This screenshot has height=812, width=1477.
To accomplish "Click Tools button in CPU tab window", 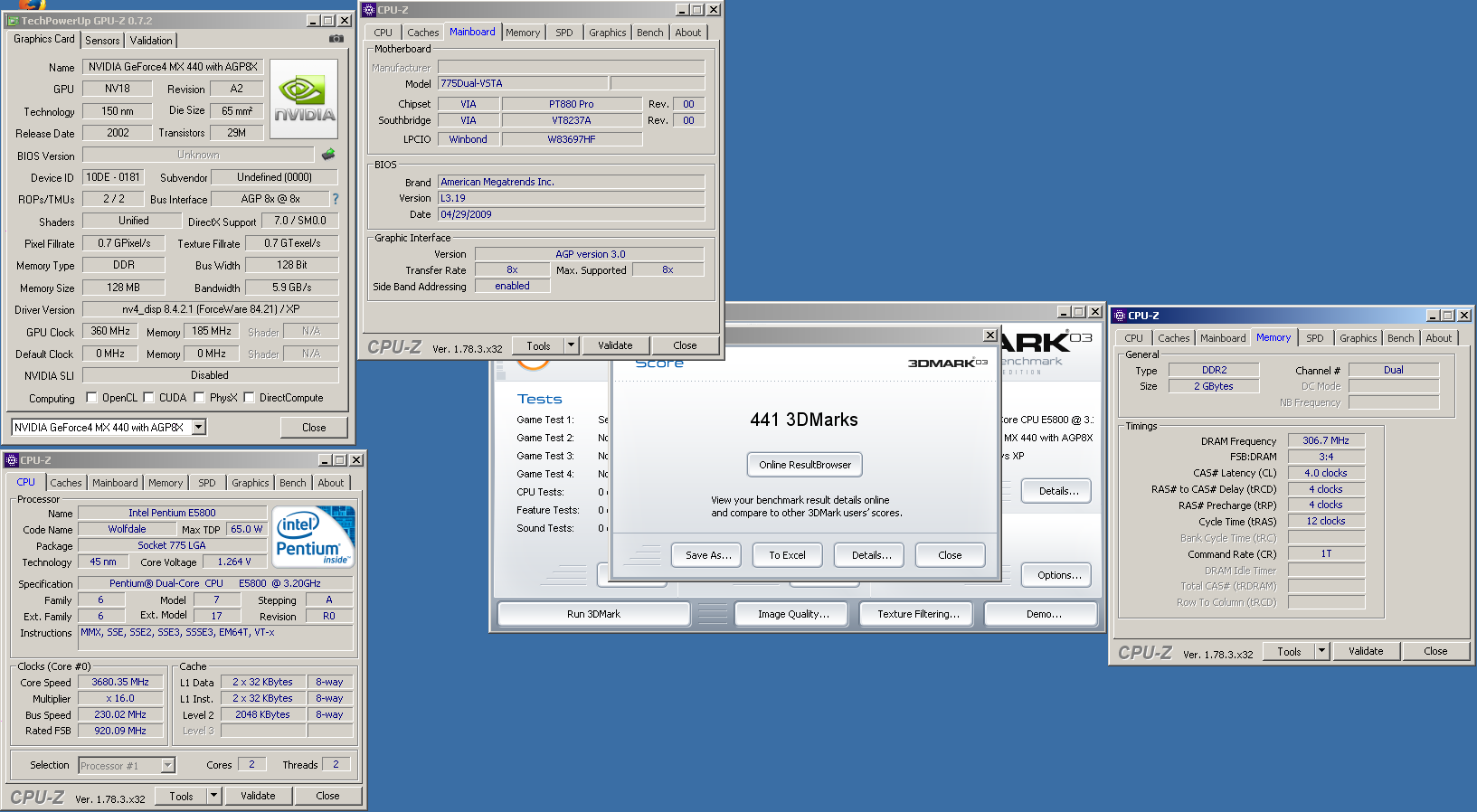I will click(x=181, y=797).
